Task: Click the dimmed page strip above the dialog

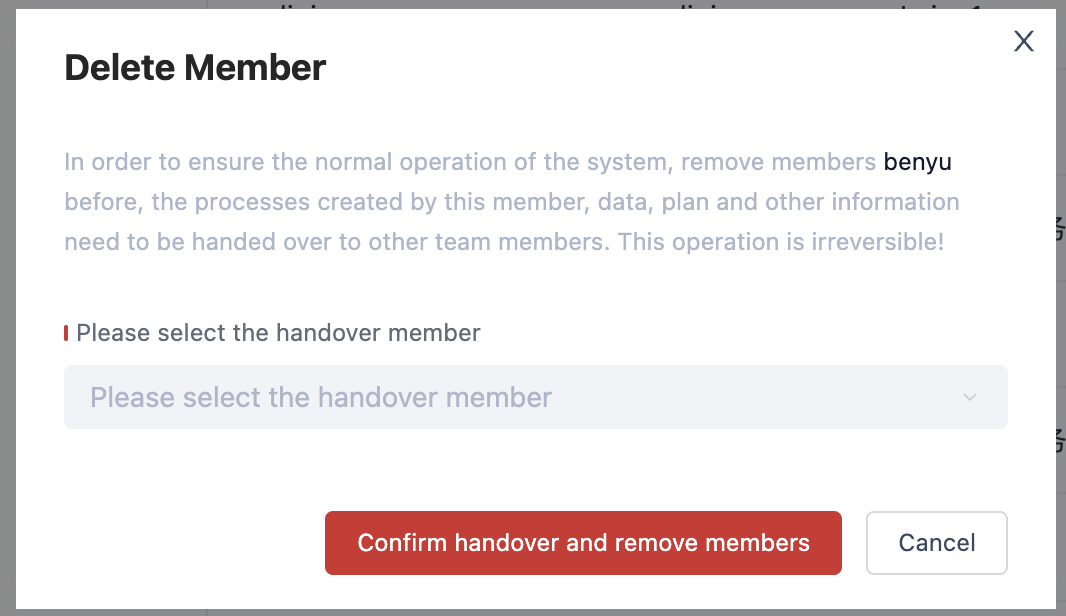Action: [x=533, y=4]
